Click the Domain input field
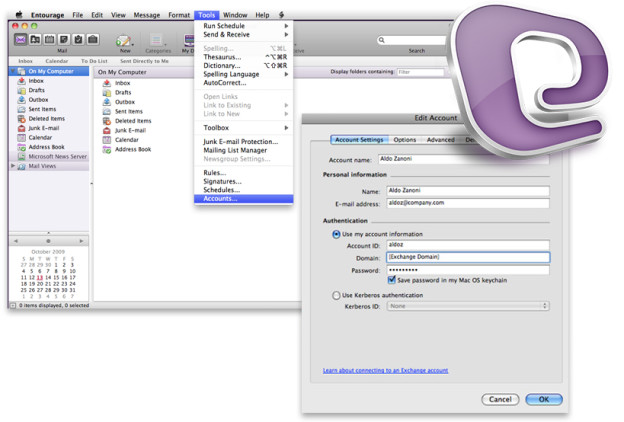 click(x=468, y=257)
